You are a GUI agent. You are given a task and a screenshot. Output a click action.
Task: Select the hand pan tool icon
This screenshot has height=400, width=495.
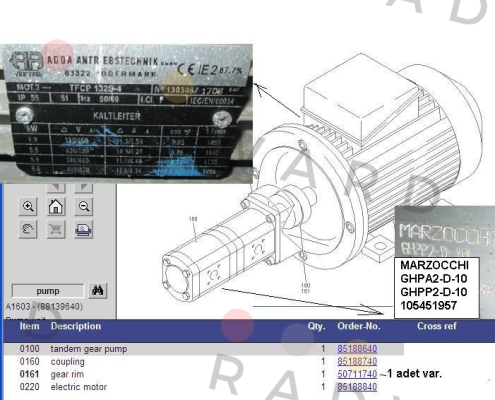coord(28,229)
